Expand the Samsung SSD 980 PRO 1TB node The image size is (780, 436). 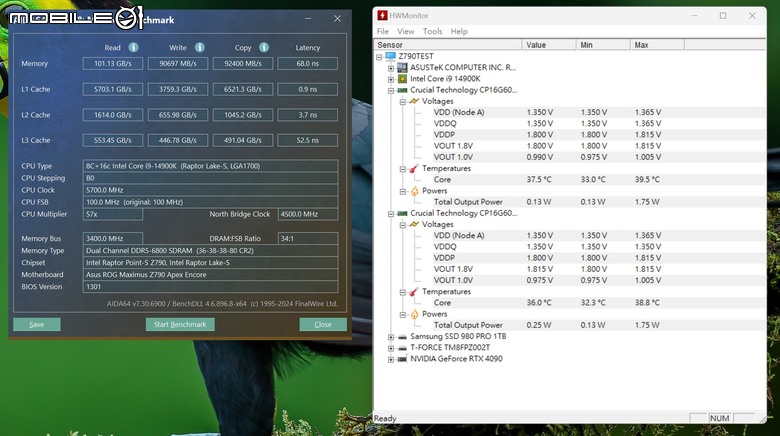390,336
